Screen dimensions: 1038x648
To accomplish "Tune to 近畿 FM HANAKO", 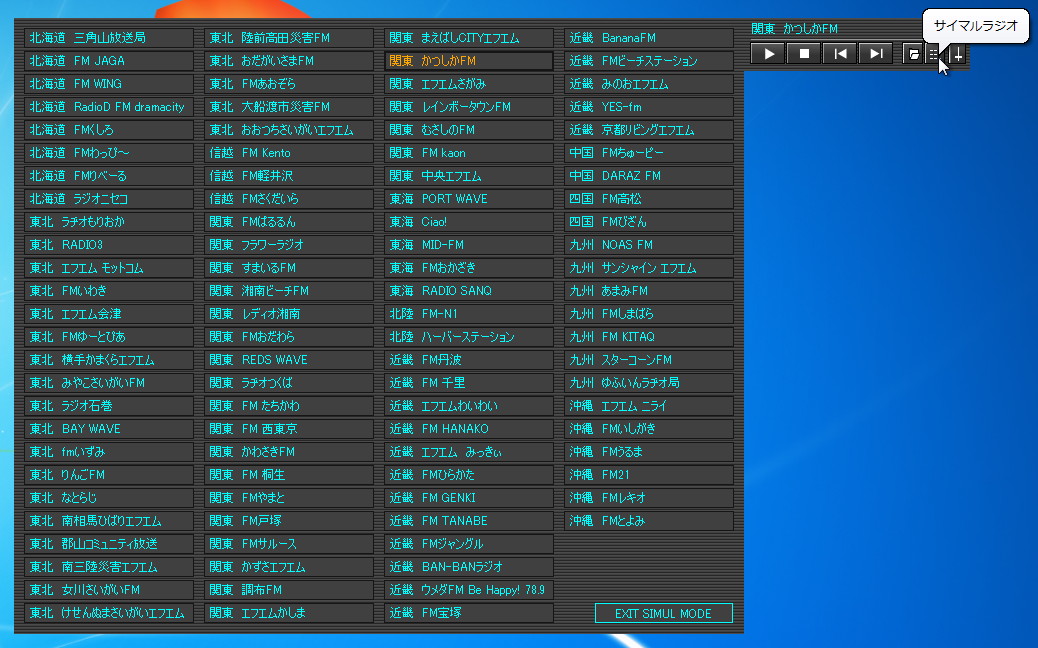I will click(469, 429).
